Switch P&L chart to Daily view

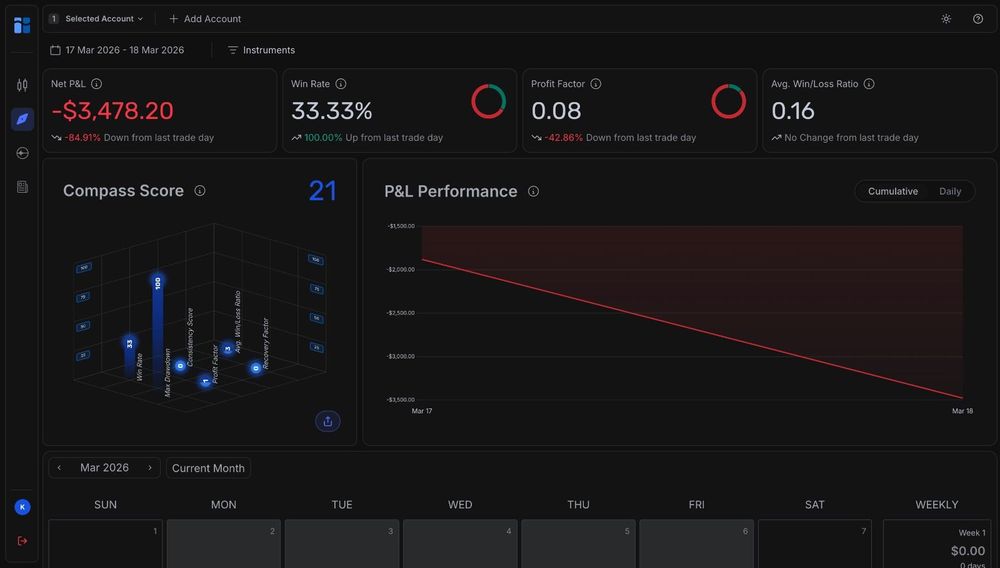[949, 191]
